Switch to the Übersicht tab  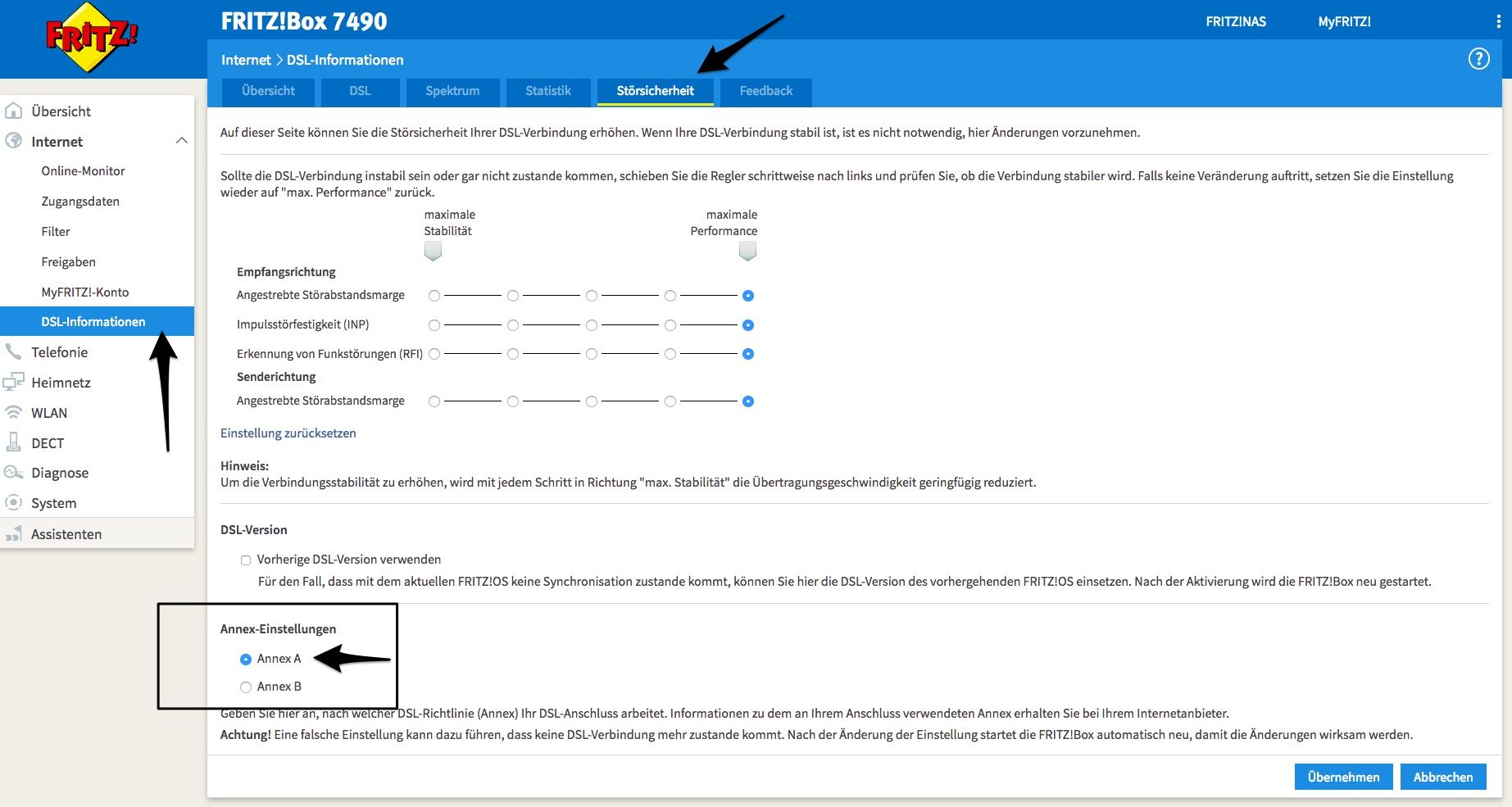point(268,91)
